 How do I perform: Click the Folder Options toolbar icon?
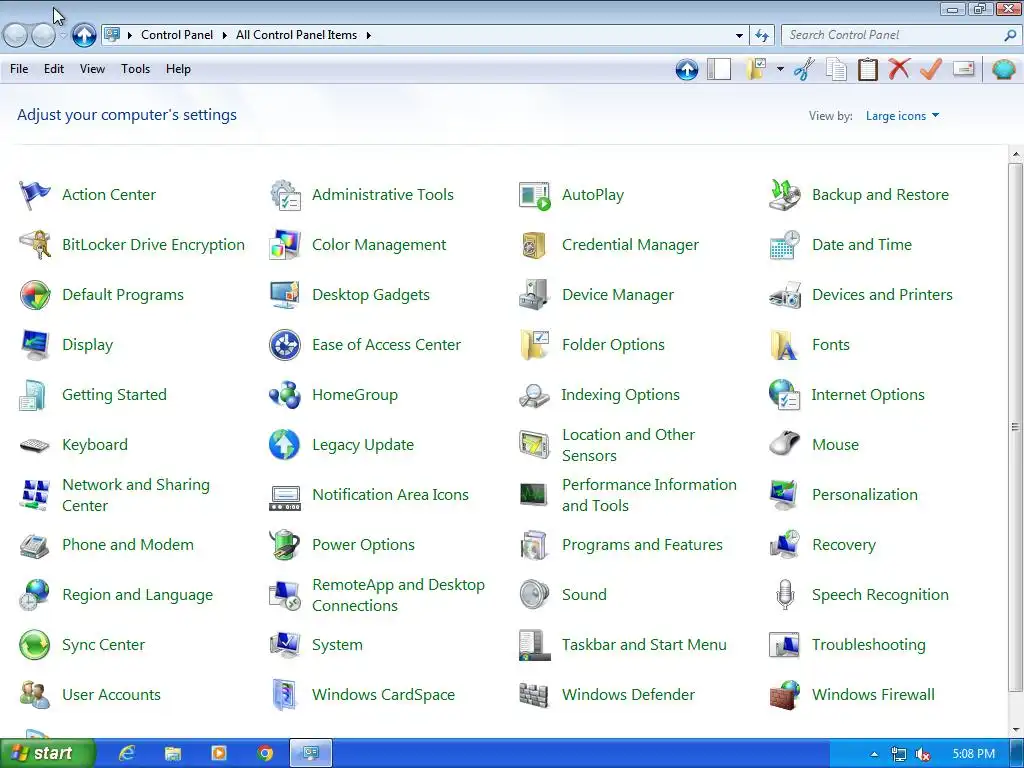(x=756, y=69)
